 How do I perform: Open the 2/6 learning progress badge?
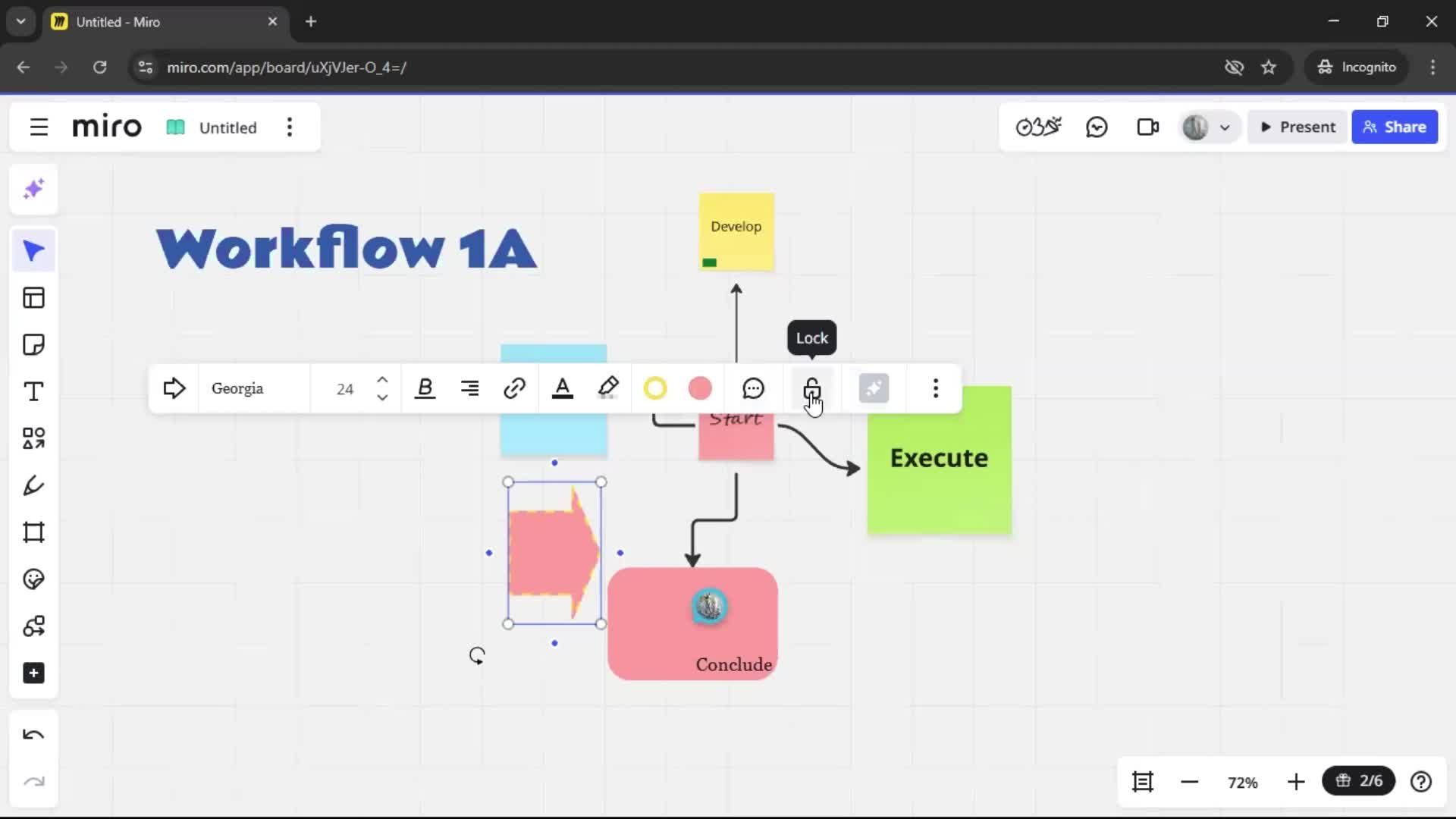click(1359, 781)
